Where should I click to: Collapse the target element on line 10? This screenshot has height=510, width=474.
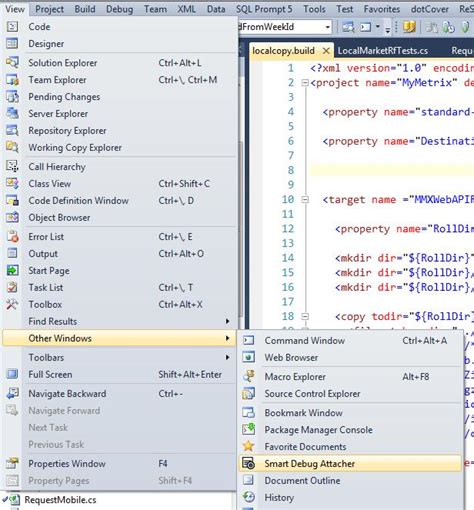(305, 199)
